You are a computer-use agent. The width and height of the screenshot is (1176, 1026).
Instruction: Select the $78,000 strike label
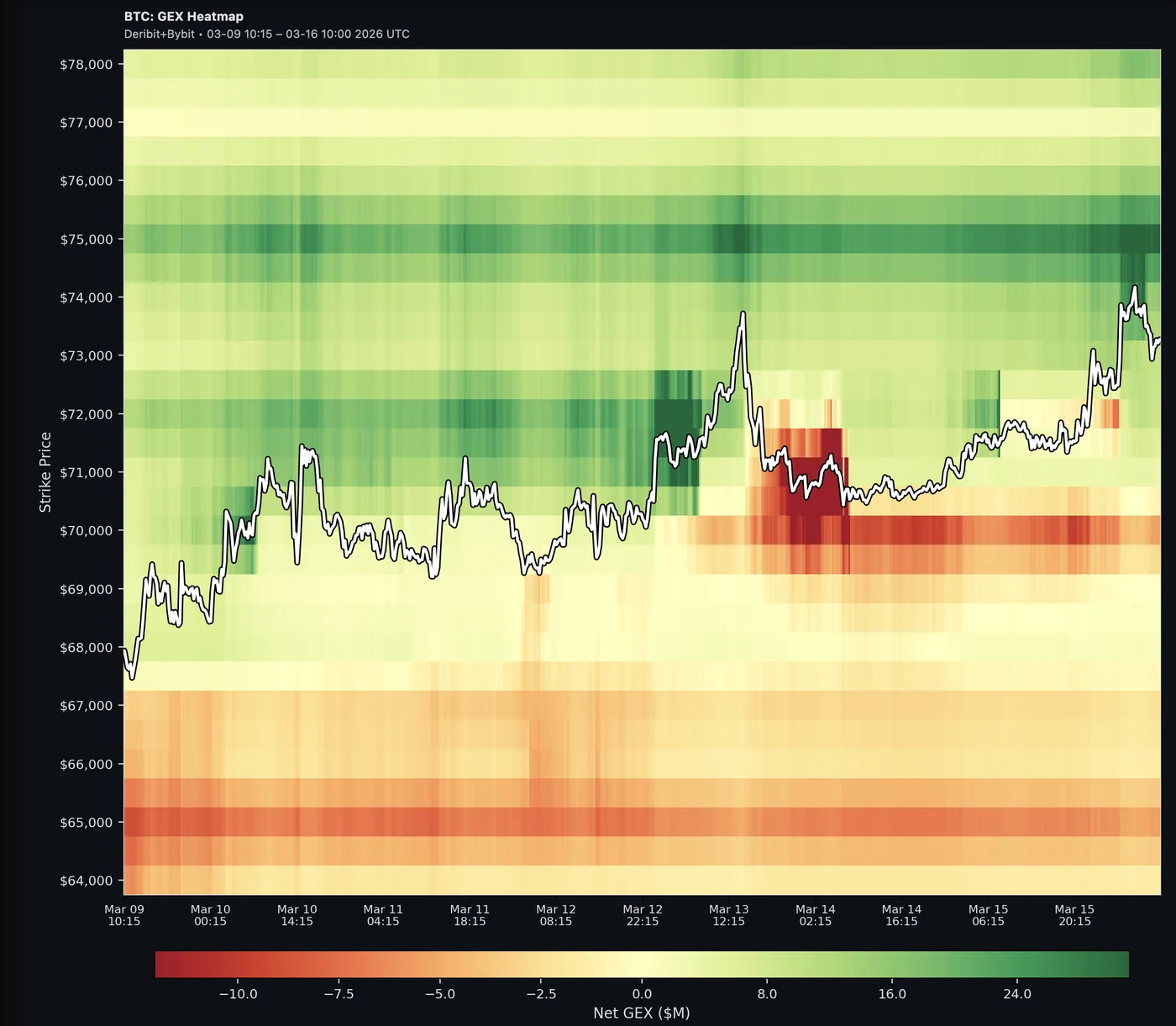pos(87,63)
